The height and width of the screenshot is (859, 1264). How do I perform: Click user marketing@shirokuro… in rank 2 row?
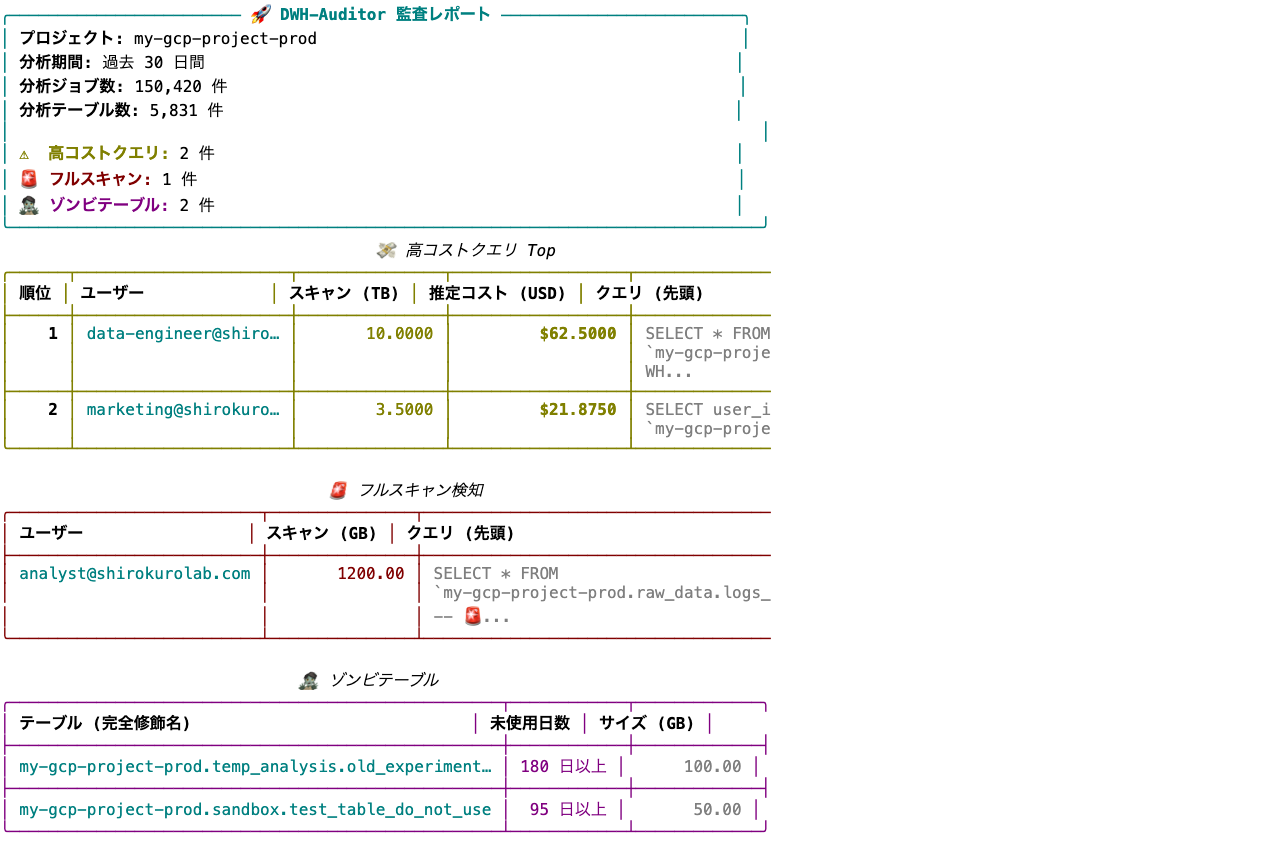(x=183, y=410)
